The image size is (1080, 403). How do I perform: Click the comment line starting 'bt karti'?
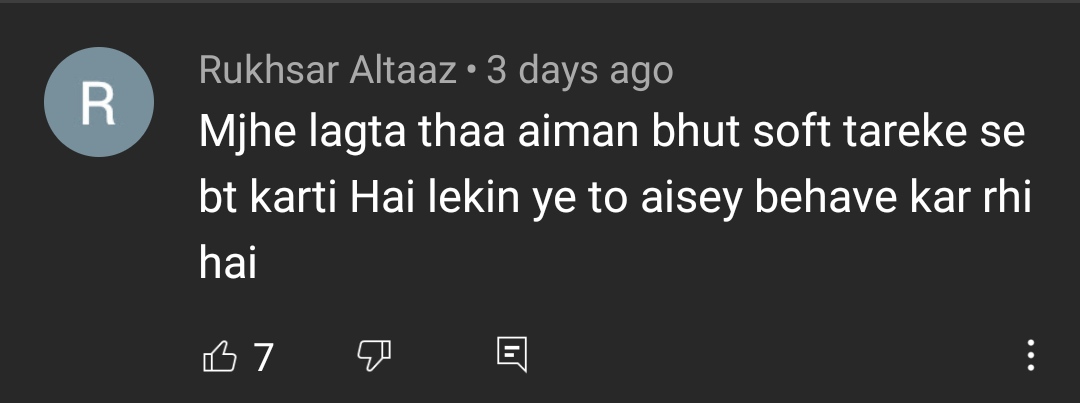(x=615, y=198)
